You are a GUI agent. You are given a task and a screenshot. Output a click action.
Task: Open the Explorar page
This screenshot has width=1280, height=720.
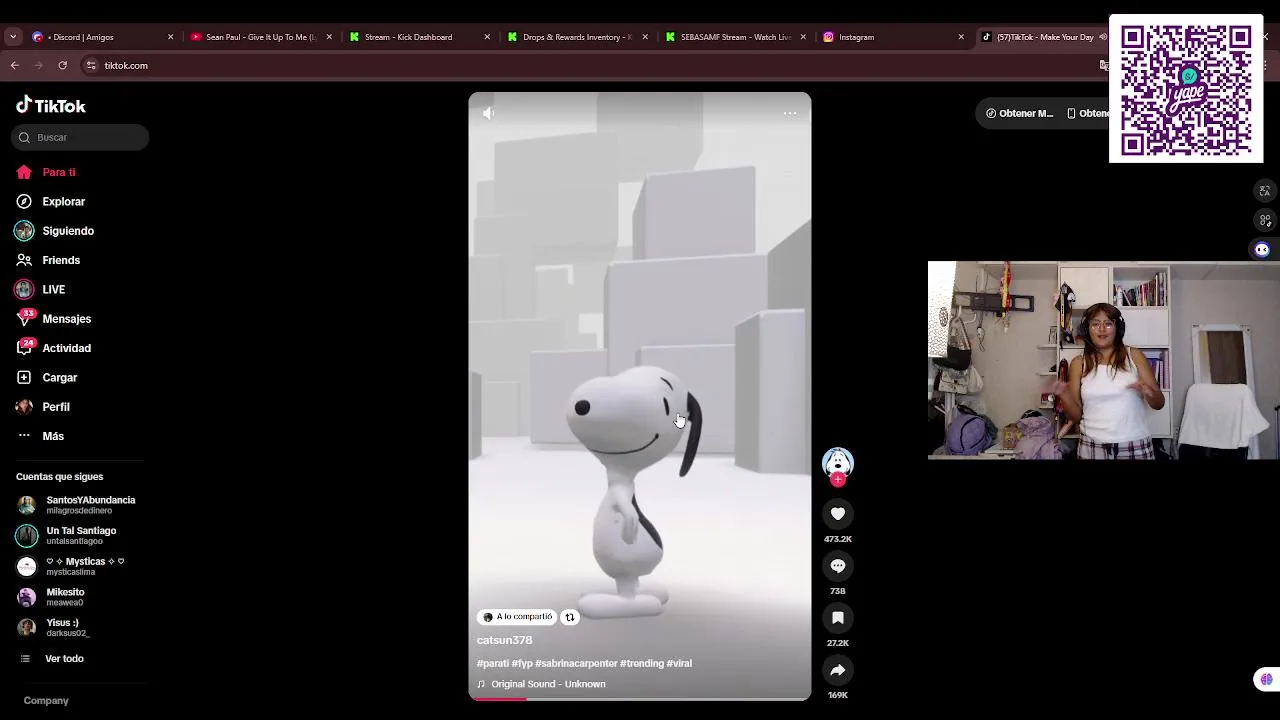click(63, 201)
